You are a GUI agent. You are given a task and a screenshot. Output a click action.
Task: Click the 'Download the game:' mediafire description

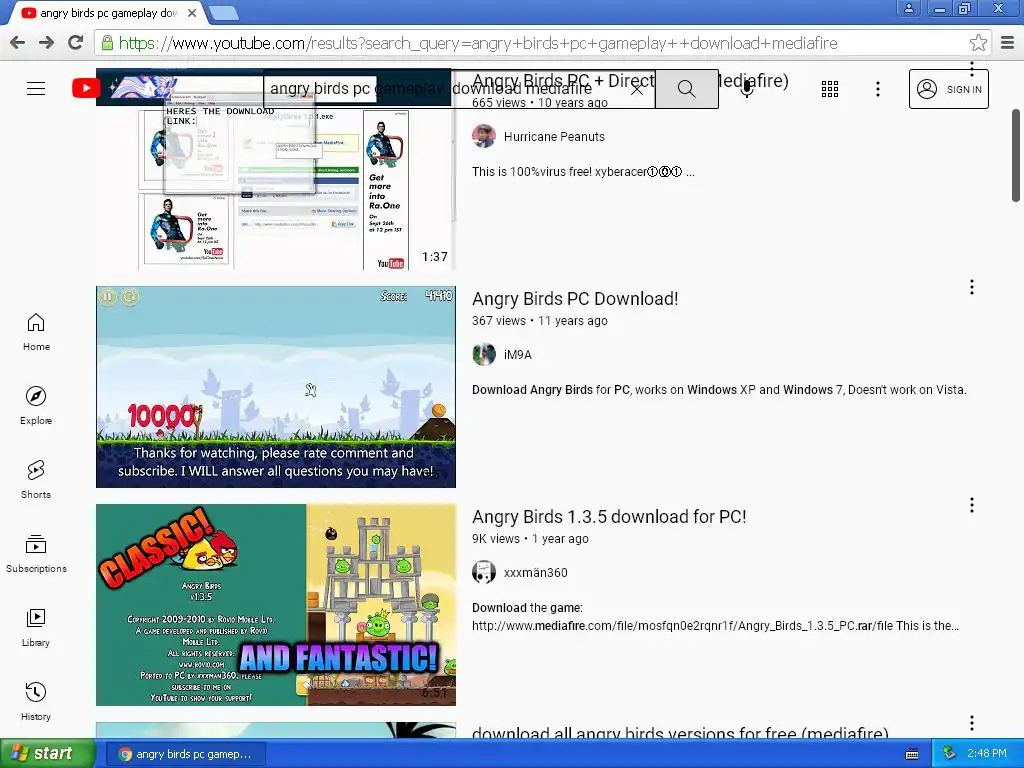715,616
